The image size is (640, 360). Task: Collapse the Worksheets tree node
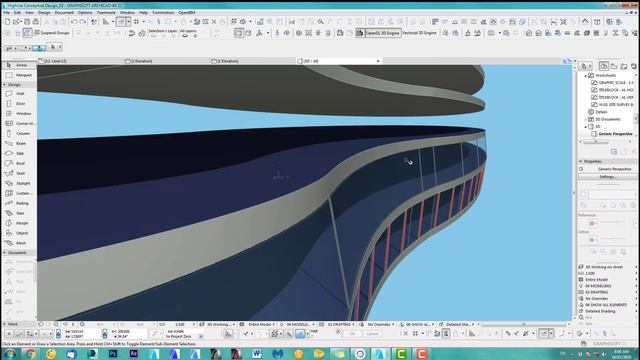(x=586, y=76)
